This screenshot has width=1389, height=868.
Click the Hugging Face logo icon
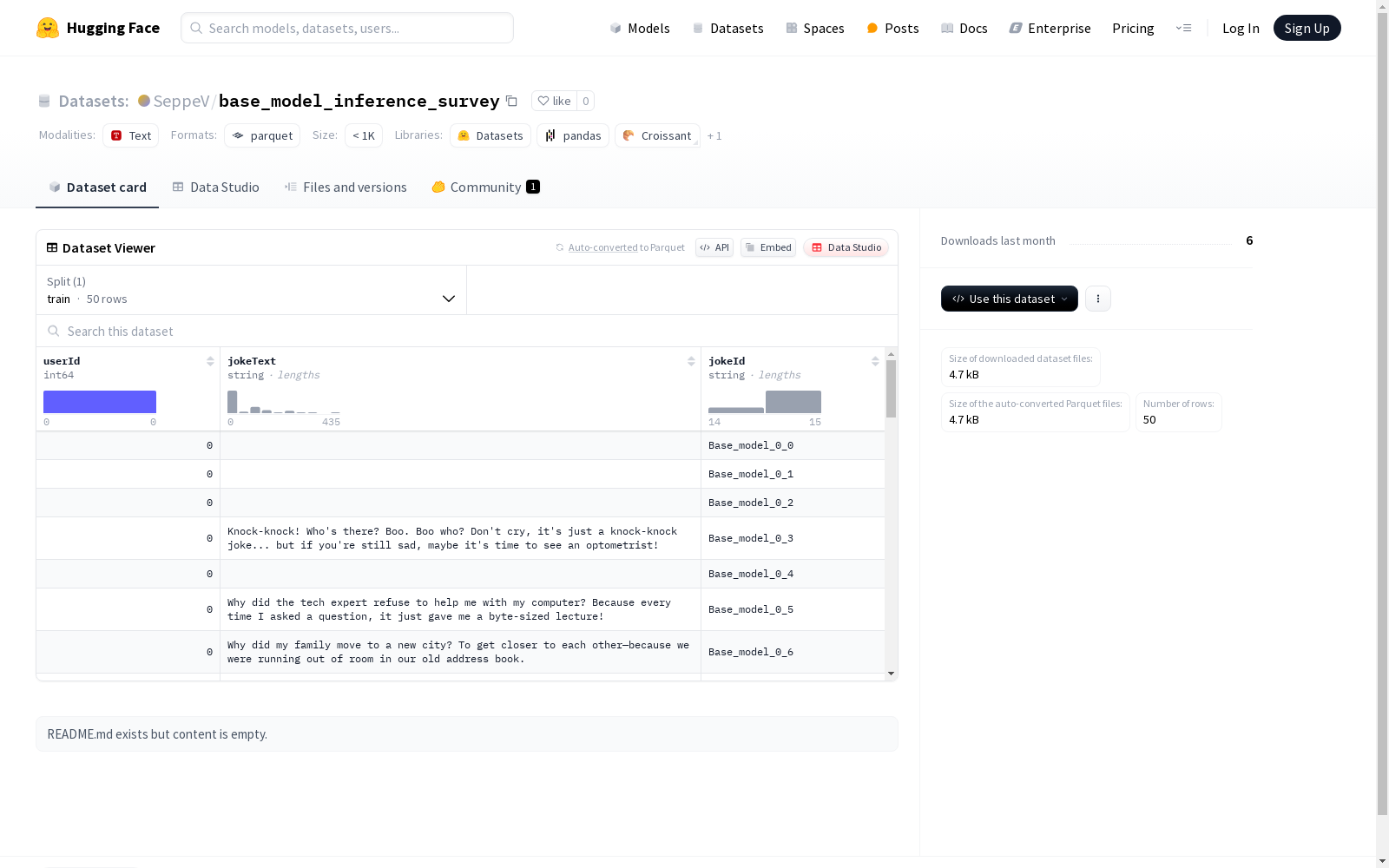48,28
